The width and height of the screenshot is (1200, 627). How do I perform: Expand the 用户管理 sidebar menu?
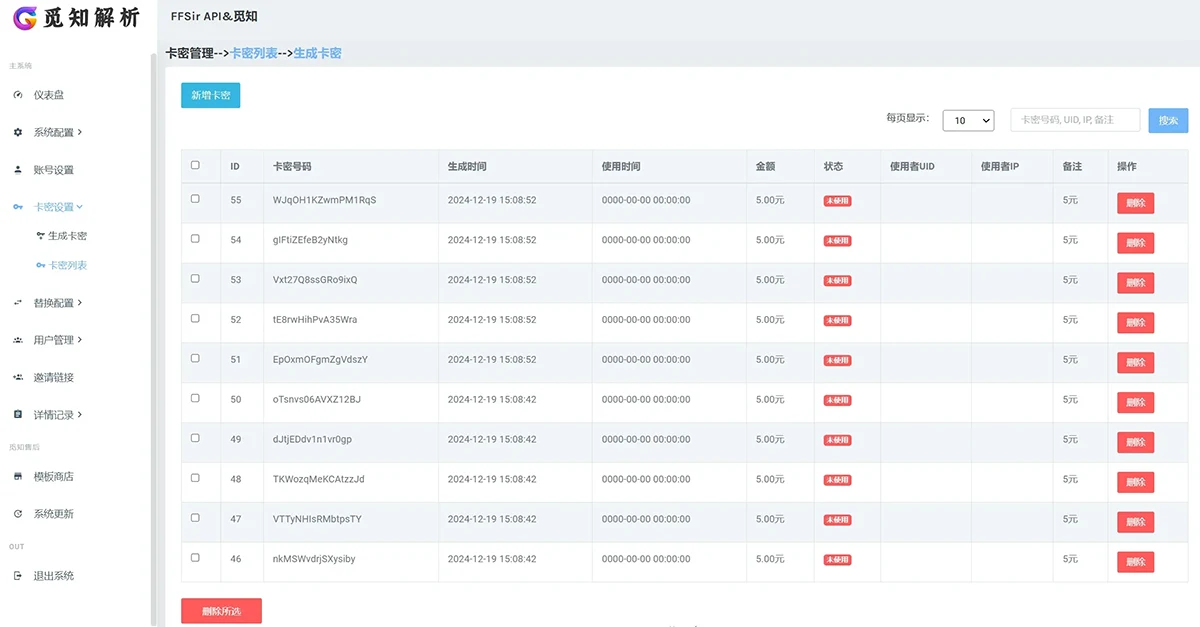(x=57, y=340)
